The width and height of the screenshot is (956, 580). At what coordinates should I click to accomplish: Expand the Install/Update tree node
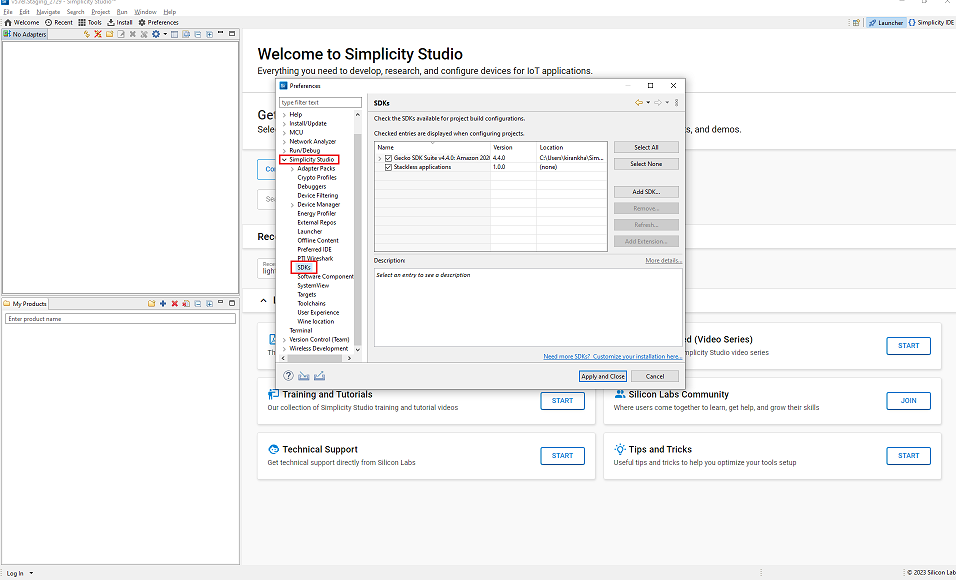(x=284, y=124)
